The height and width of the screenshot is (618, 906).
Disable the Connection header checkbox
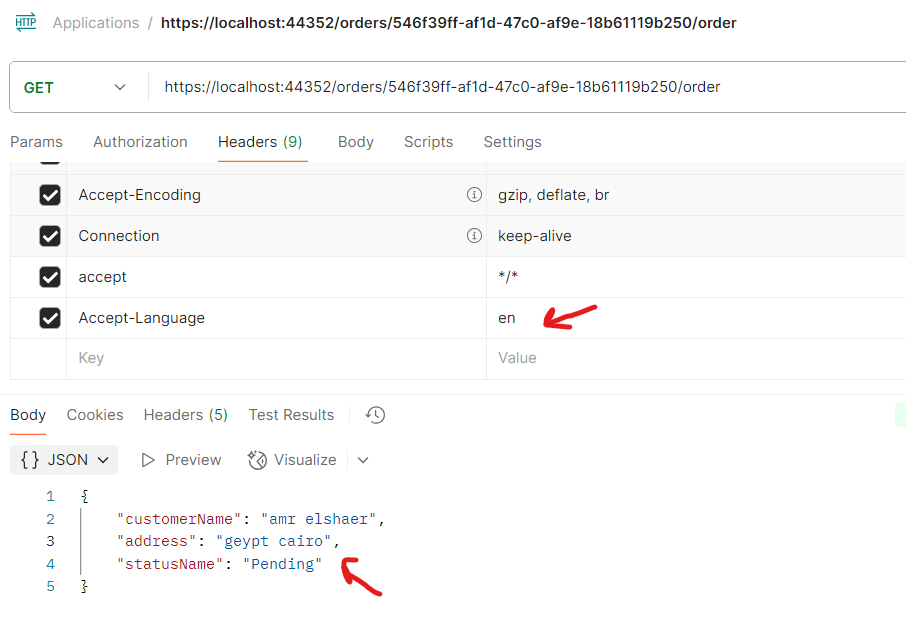pyautogui.click(x=50, y=236)
